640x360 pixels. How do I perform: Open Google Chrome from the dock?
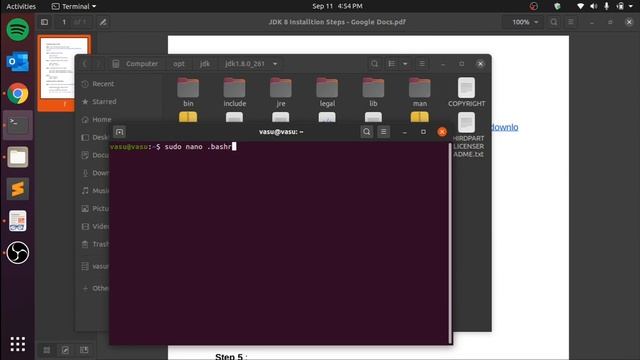pos(18,93)
